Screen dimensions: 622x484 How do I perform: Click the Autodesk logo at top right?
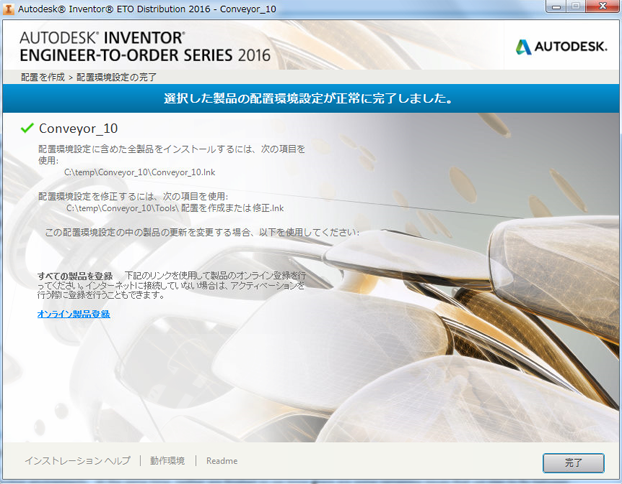[561, 47]
